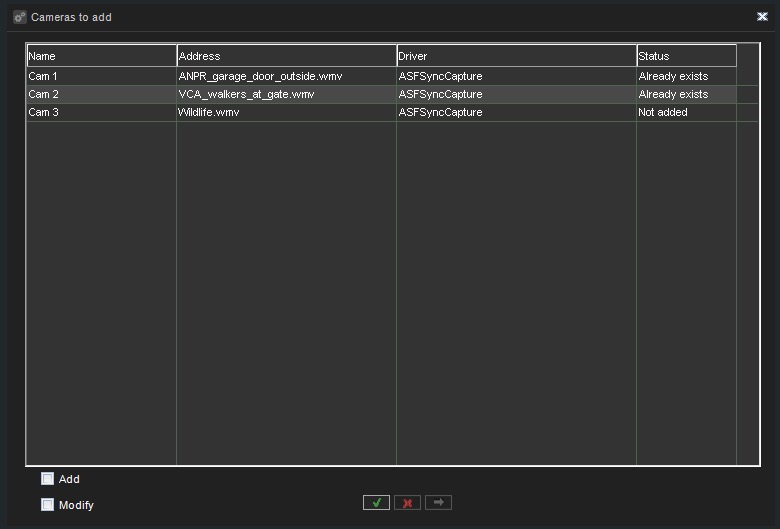Click the gray right arrow button

pos(438,503)
